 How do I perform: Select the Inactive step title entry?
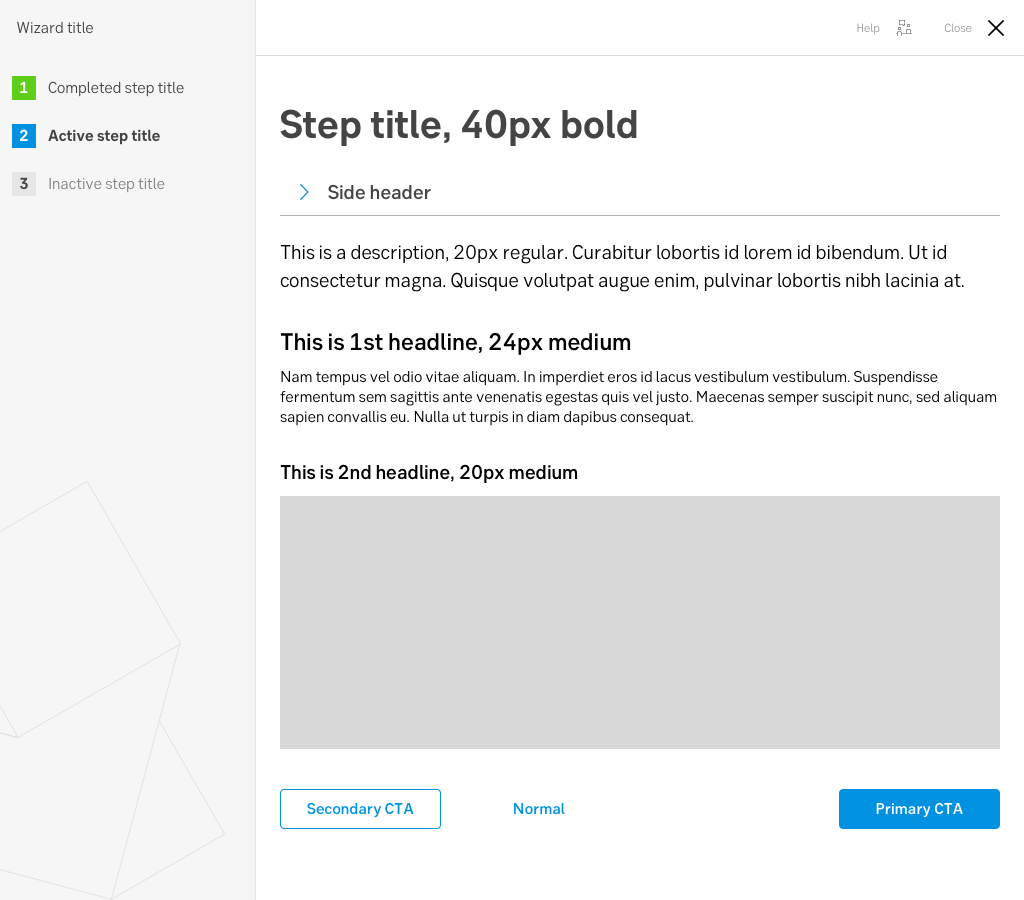point(106,184)
